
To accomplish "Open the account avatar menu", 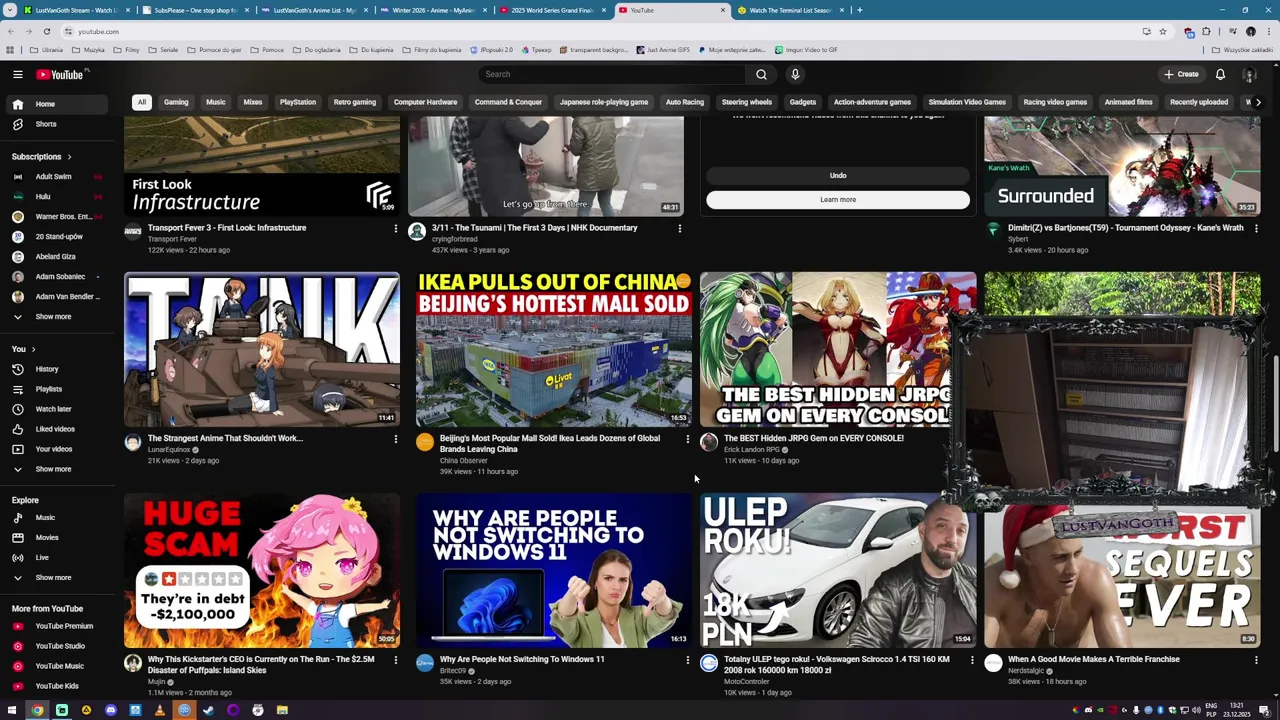I will click(x=1249, y=74).
